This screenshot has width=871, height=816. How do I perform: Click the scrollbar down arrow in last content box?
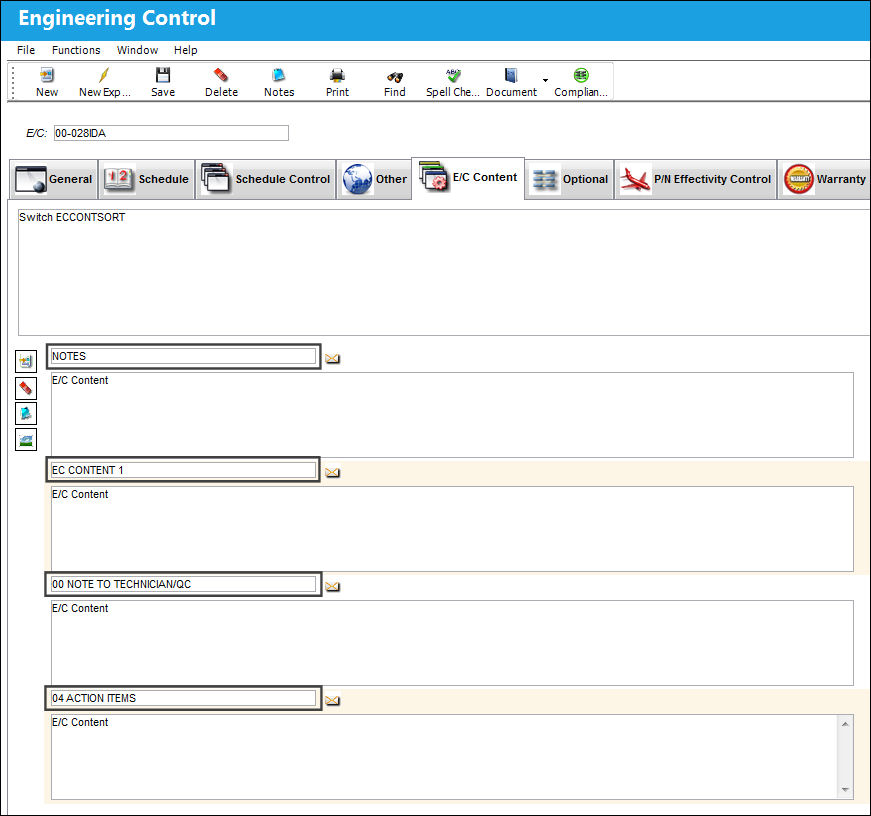pos(845,789)
